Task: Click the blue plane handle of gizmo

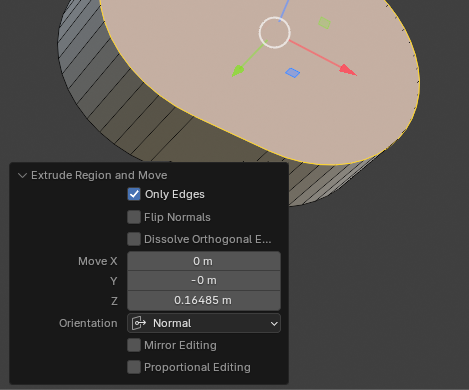Action: coord(293,73)
